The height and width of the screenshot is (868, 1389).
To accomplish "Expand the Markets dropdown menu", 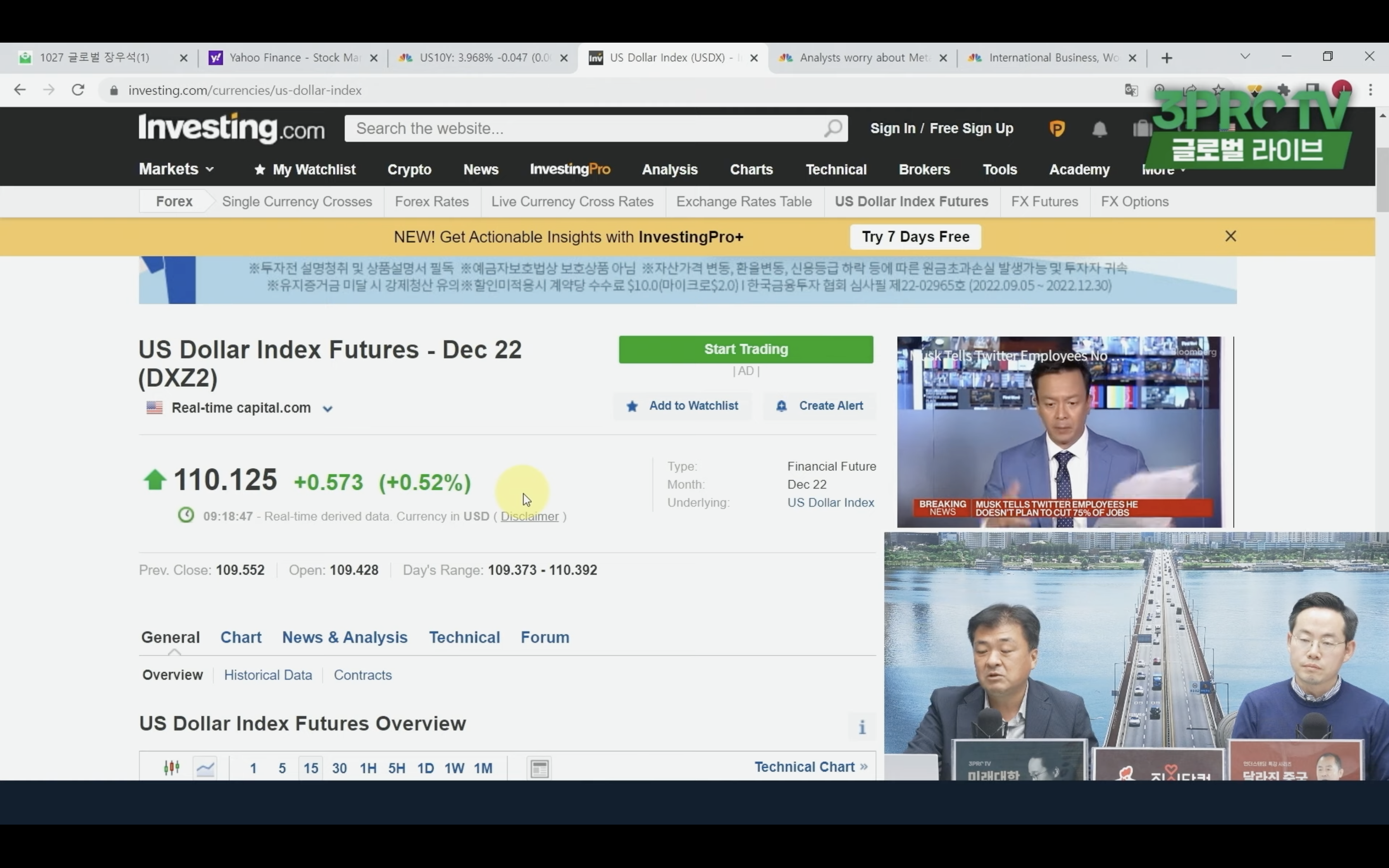I will [x=176, y=169].
